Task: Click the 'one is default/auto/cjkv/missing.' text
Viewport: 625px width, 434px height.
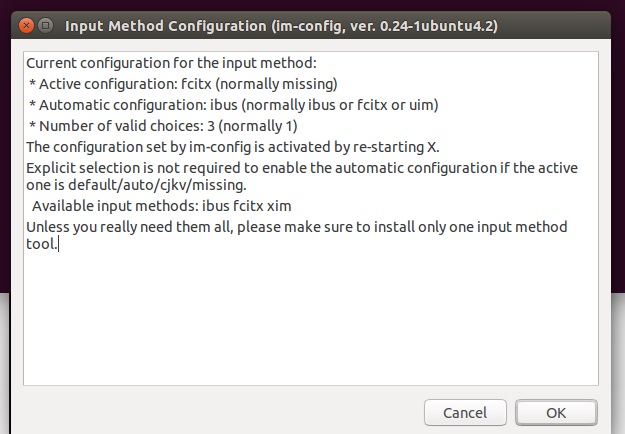Action: (x=136, y=185)
